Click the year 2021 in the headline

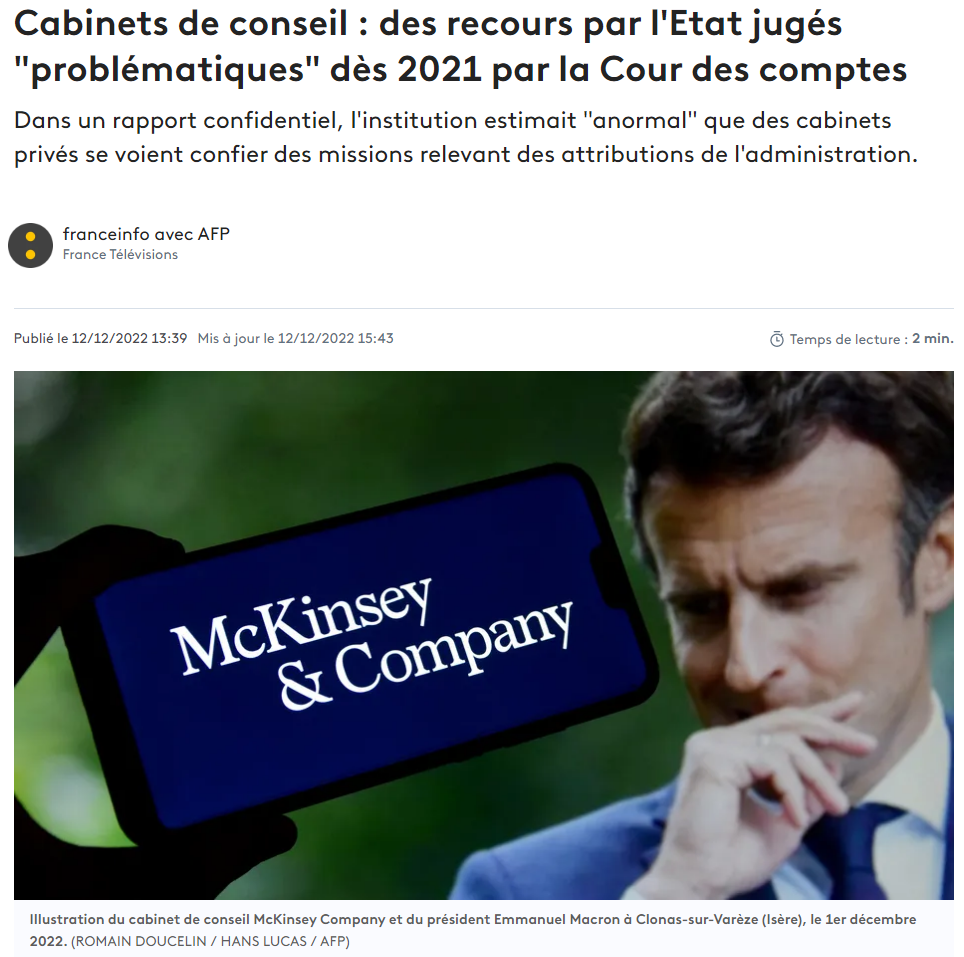pos(439,69)
